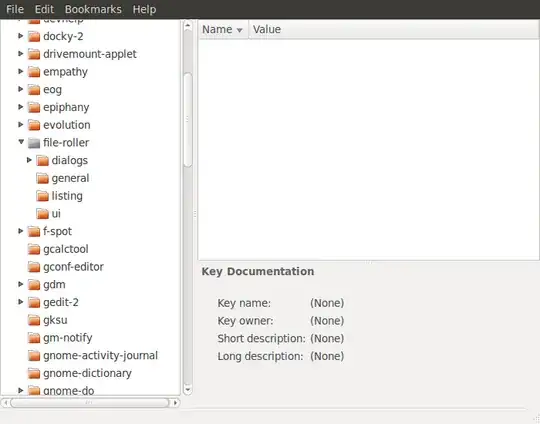This screenshot has height=424, width=540.
Task: Click the vertical scrollbar thumb in tree
Action: coord(188,120)
